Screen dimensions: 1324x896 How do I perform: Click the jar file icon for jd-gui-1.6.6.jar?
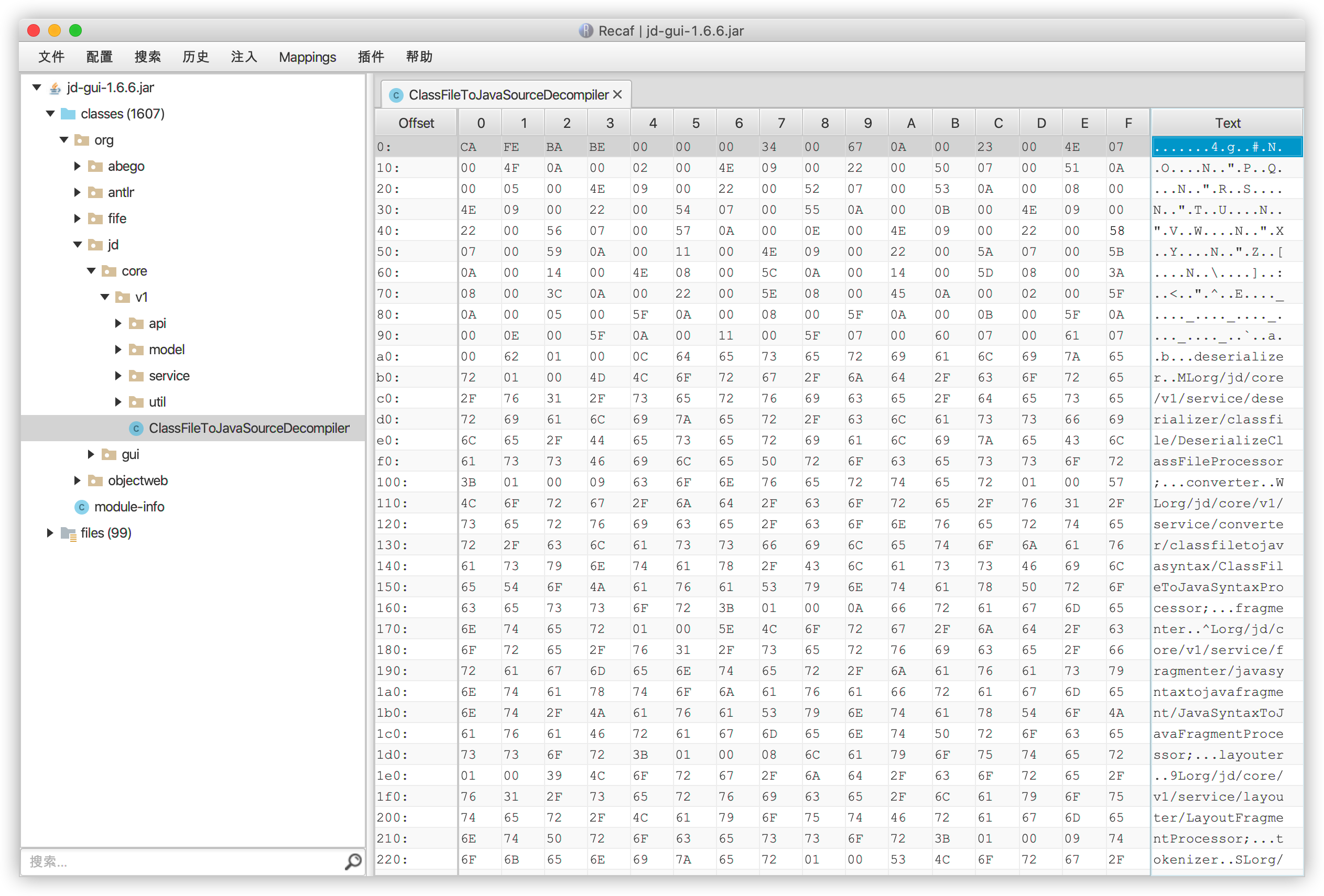click(x=55, y=88)
